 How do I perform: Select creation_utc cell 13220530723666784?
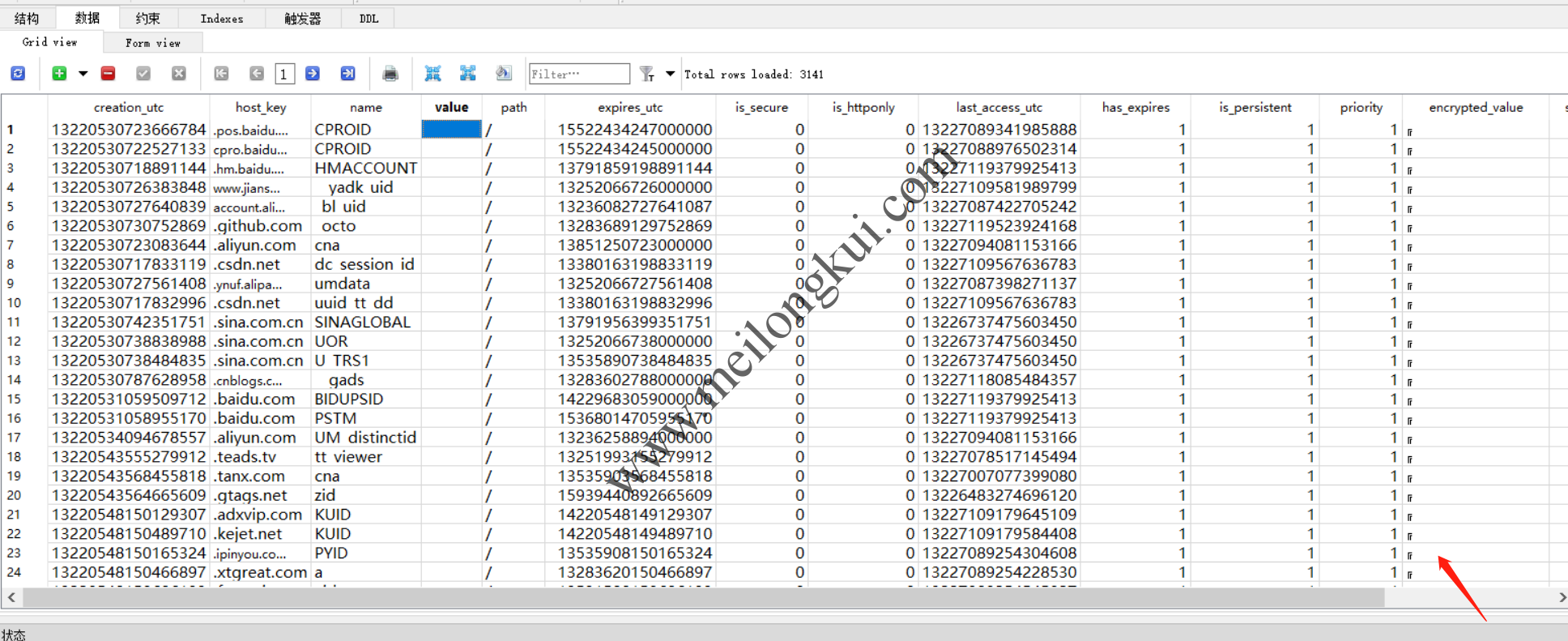pyautogui.click(x=129, y=129)
